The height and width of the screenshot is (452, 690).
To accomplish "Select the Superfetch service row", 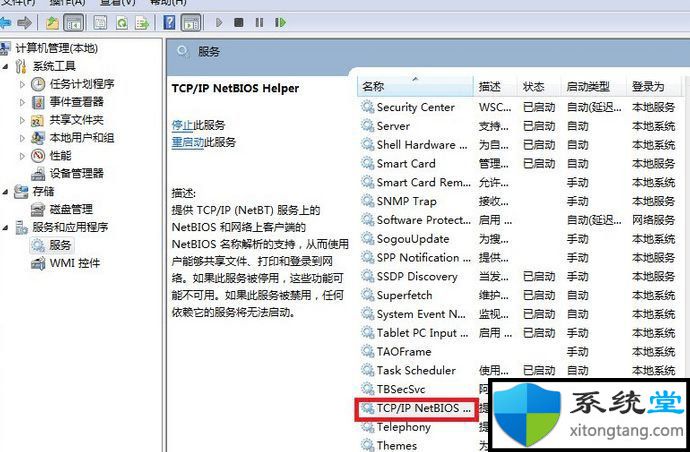I will click(x=519, y=295).
